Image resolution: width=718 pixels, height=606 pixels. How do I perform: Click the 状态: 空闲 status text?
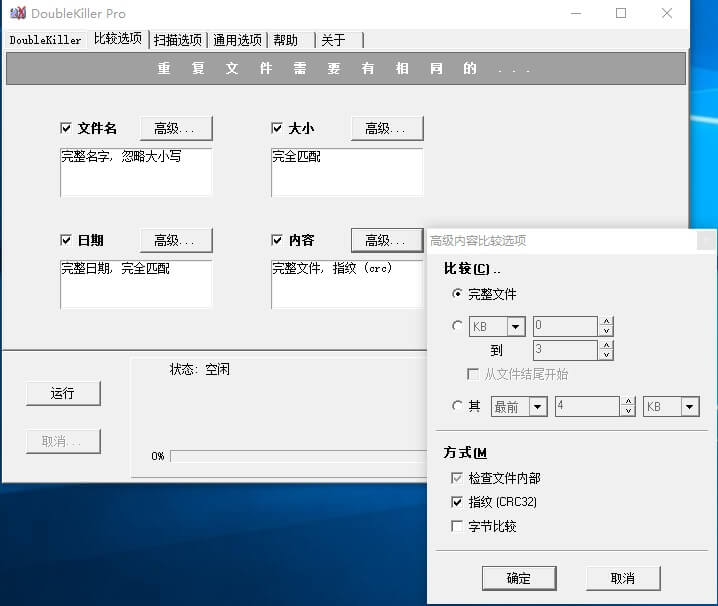[200, 369]
